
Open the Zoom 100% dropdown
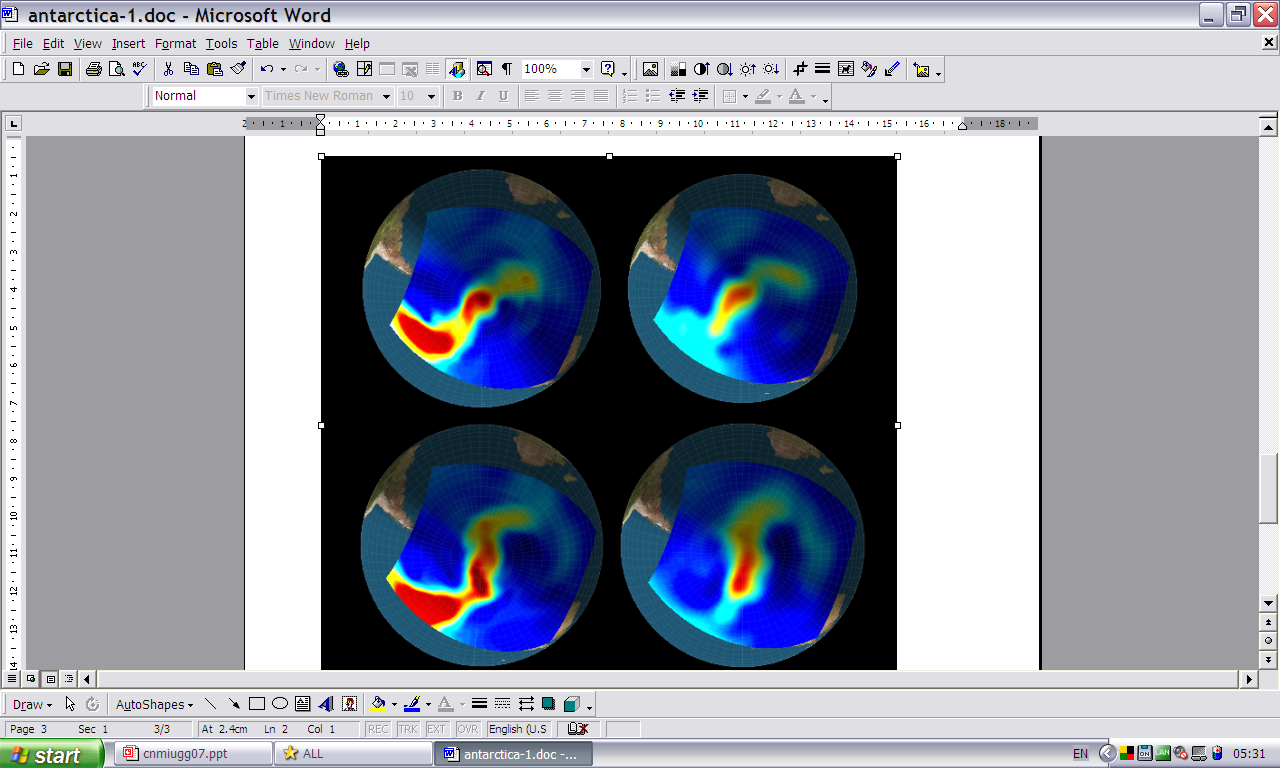click(x=585, y=69)
